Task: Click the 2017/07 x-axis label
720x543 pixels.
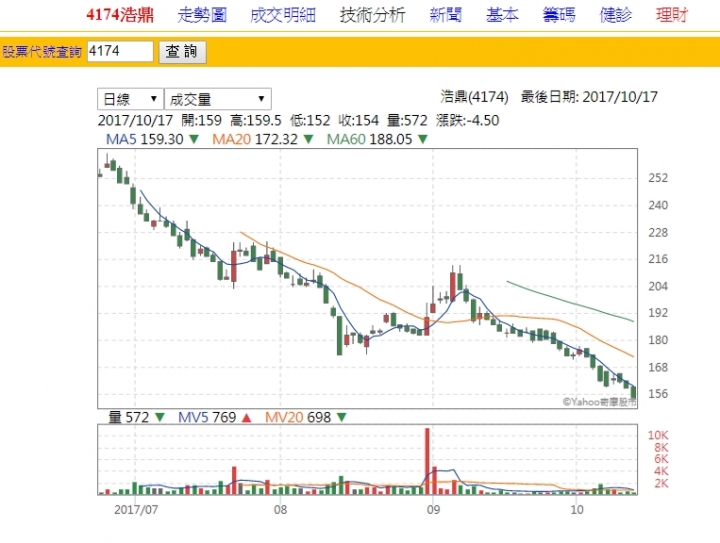Action: coord(136,509)
